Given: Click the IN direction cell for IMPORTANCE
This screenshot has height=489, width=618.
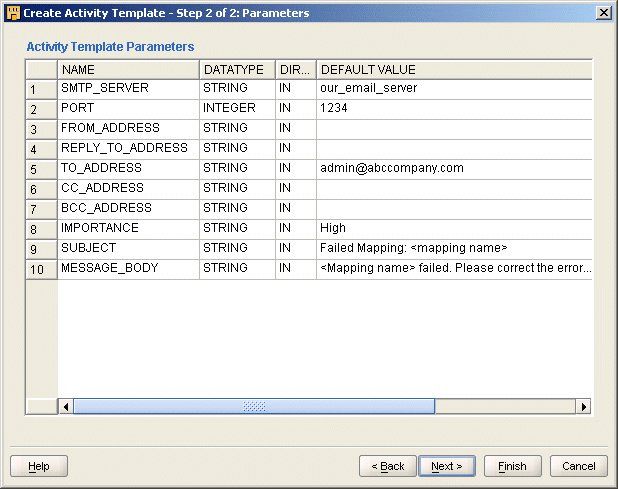Looking at the screenshot, I should (x=296, y=229).
